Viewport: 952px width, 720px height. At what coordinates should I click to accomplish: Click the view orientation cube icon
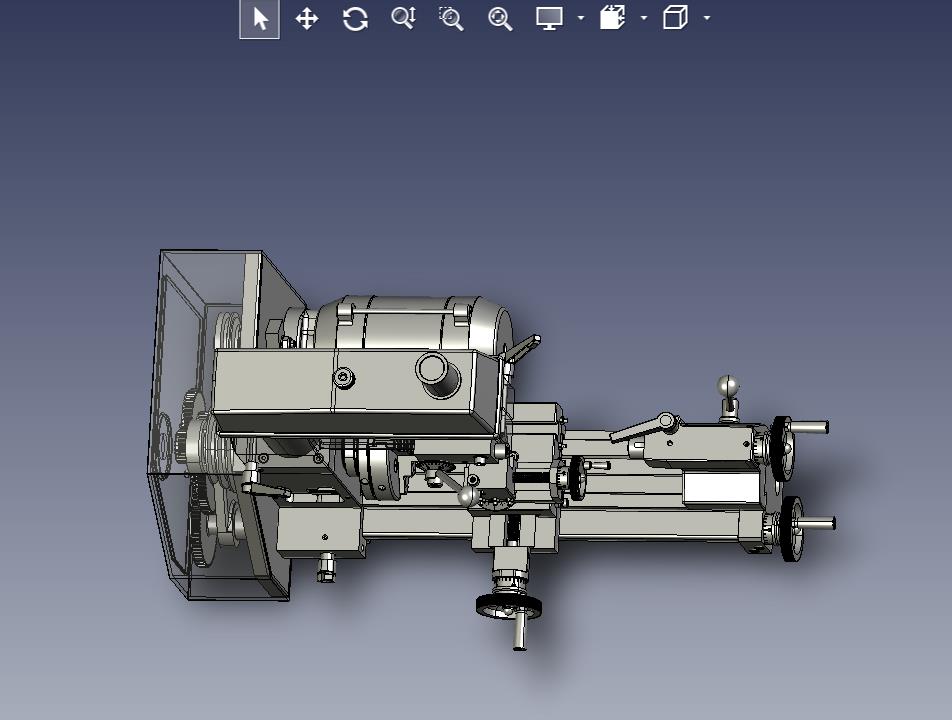pyautogui.click(x=675, y=18)
